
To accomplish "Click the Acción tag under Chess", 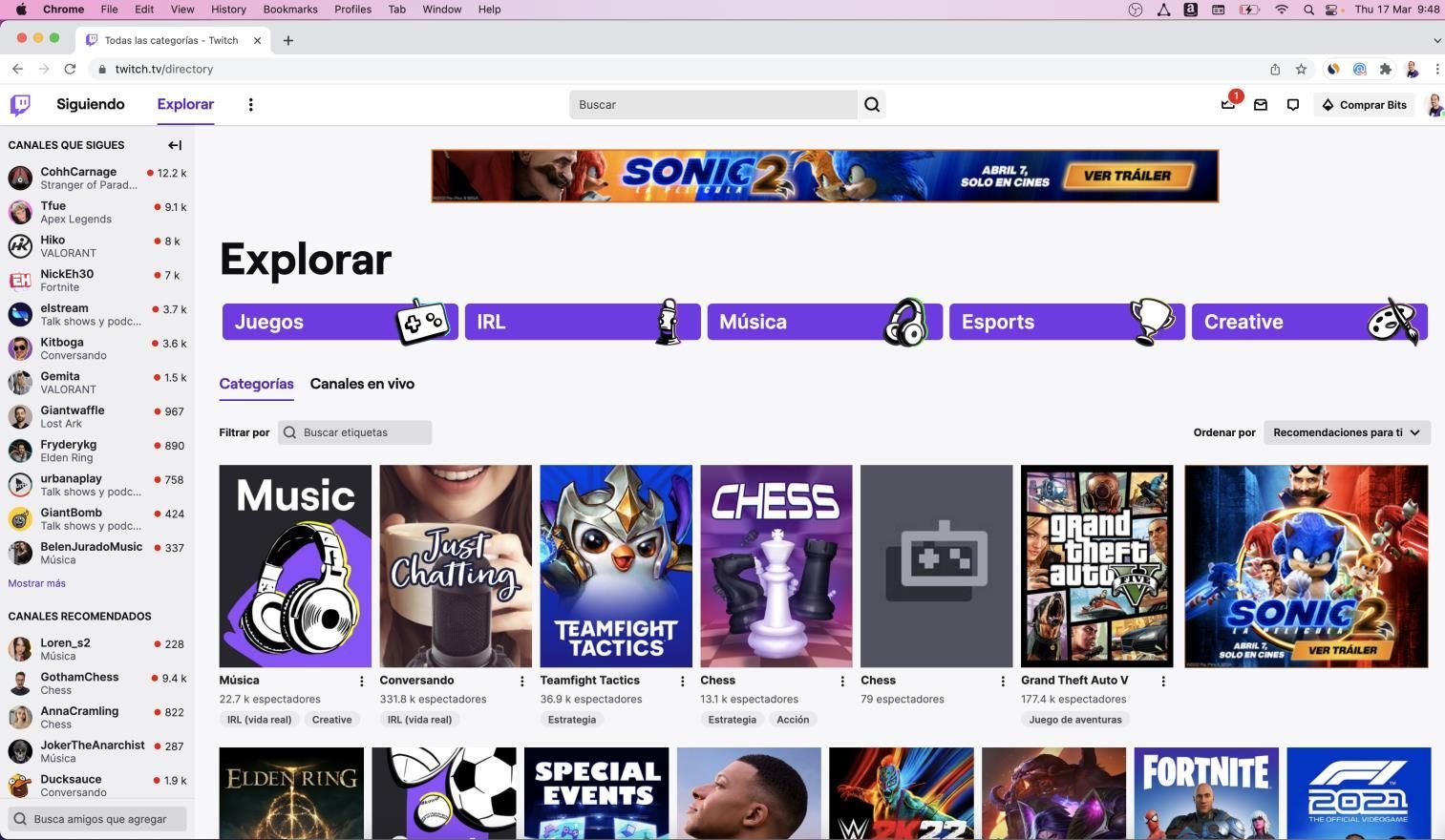I will click(x=793, y=720).
